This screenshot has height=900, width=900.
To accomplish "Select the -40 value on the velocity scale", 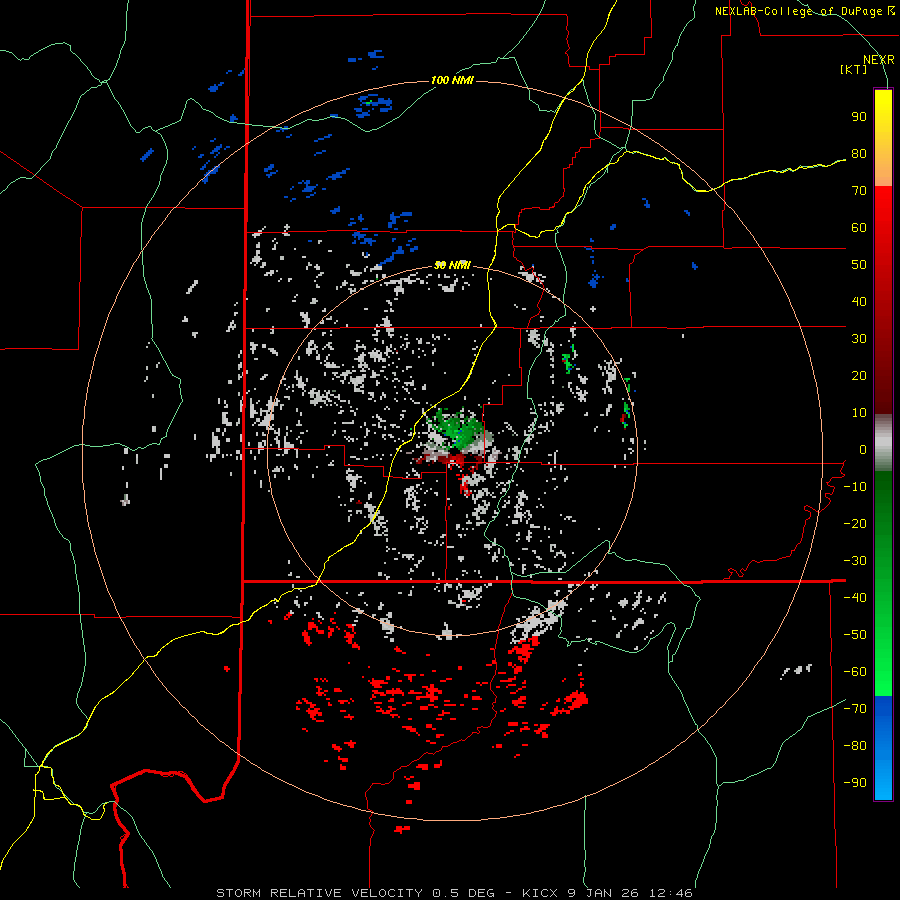I will point(855,598).
